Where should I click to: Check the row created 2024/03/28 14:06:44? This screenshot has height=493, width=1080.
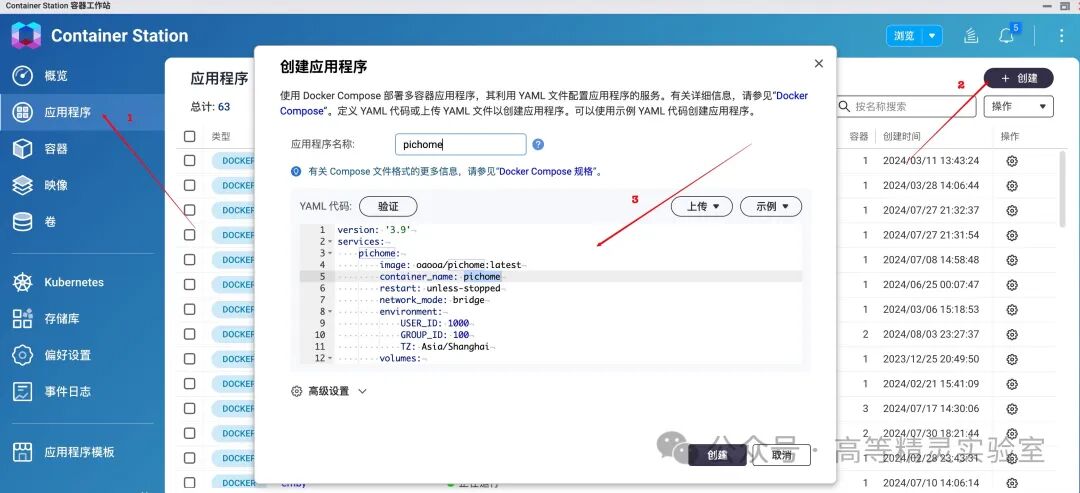click(190, 185)
